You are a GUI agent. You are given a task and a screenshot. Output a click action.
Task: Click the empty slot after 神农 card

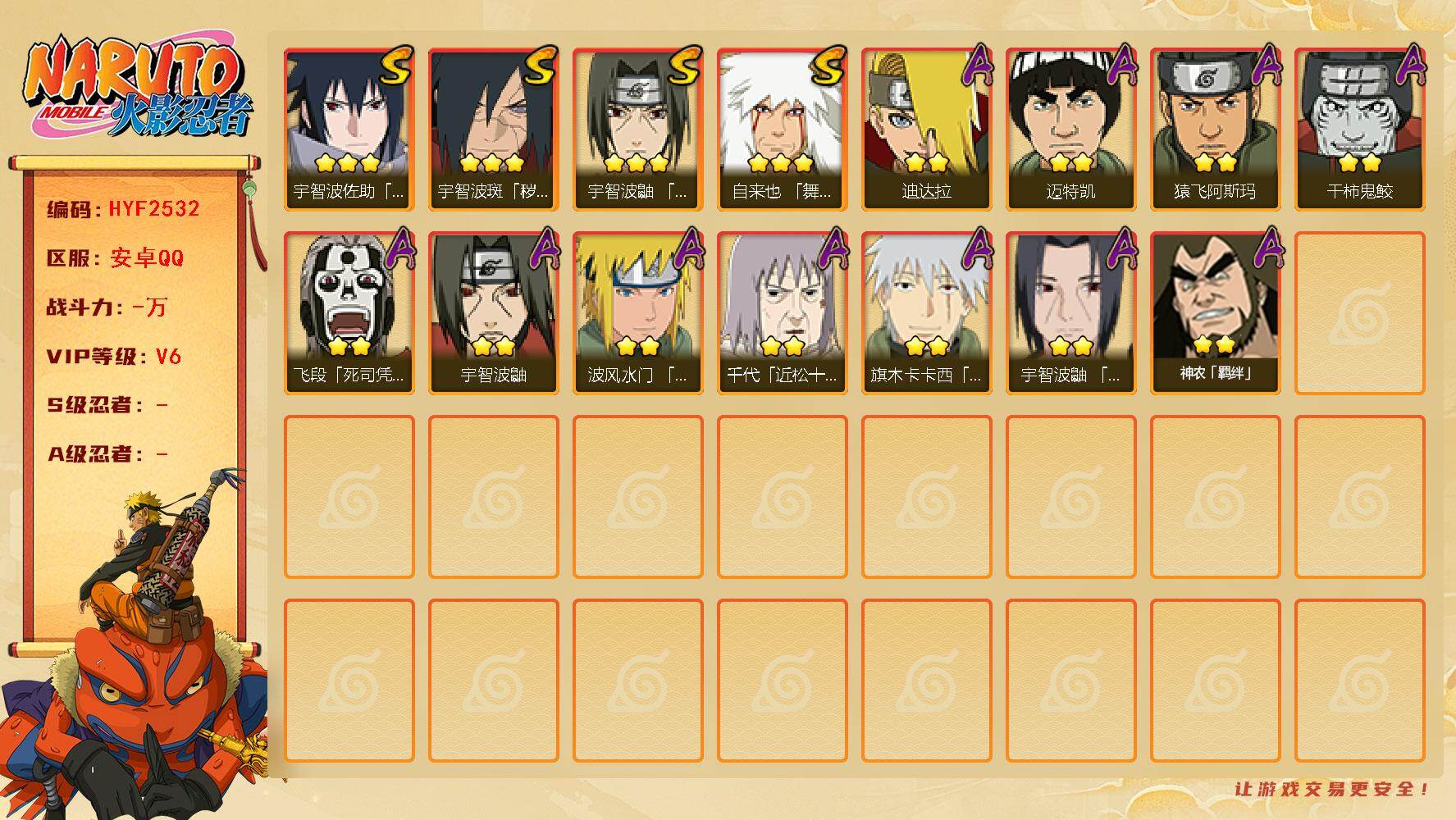pos(1359,313)
